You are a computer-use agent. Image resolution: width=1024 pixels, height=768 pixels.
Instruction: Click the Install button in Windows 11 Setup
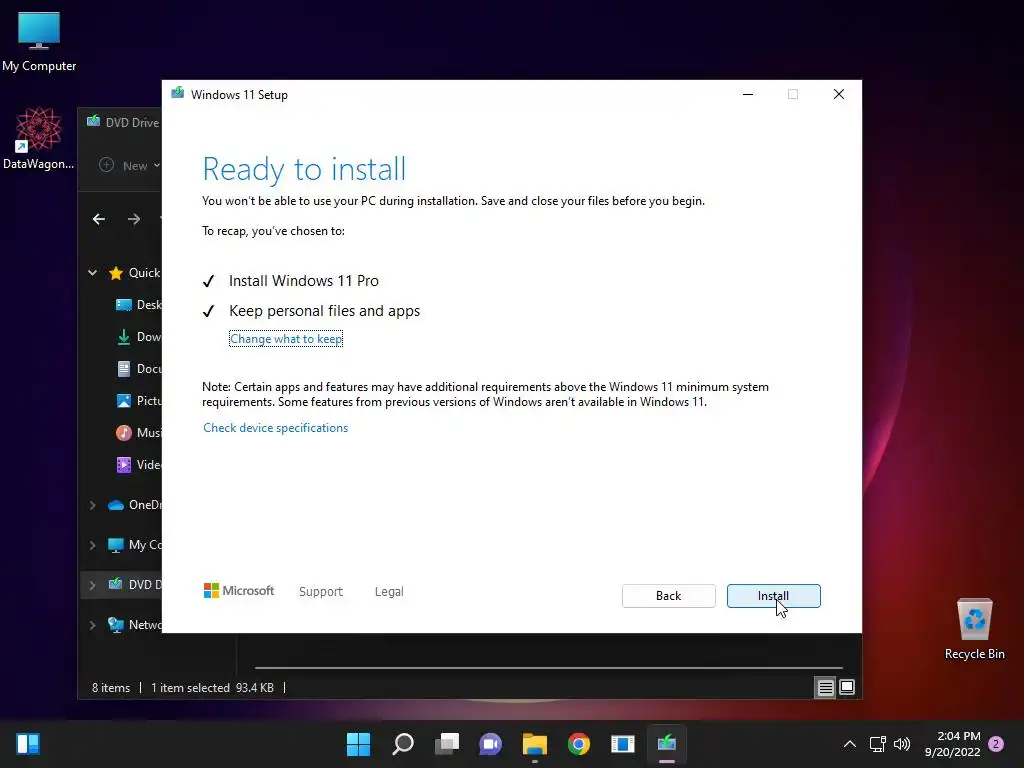(x=773, y=596)
